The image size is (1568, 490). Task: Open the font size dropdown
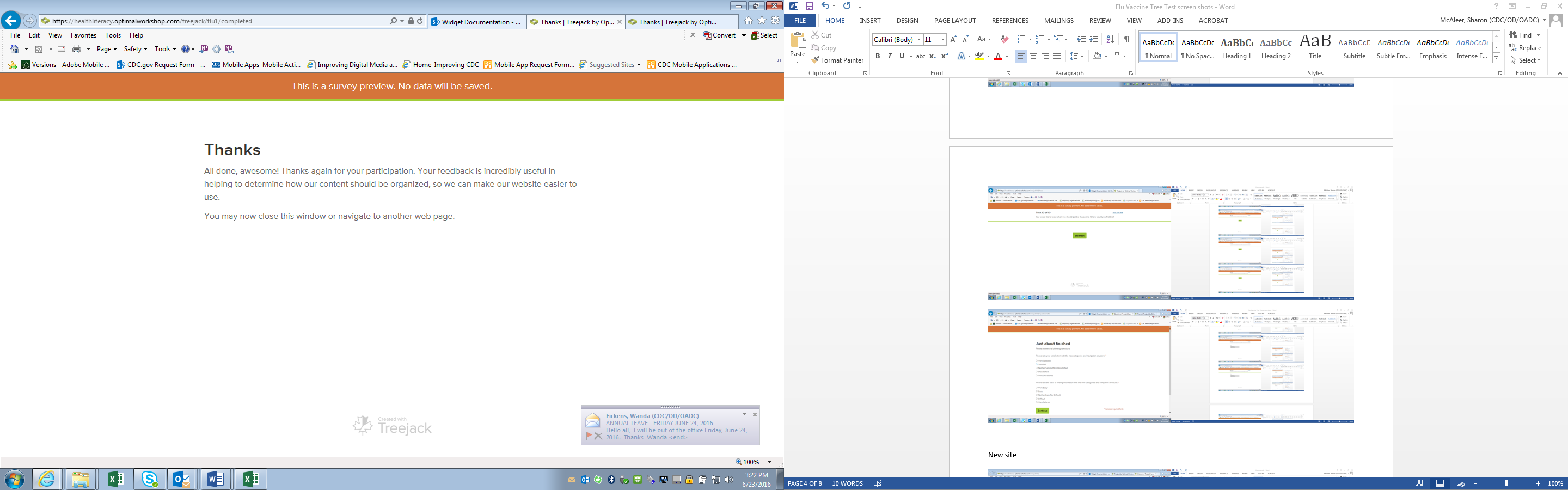point(943,40)
